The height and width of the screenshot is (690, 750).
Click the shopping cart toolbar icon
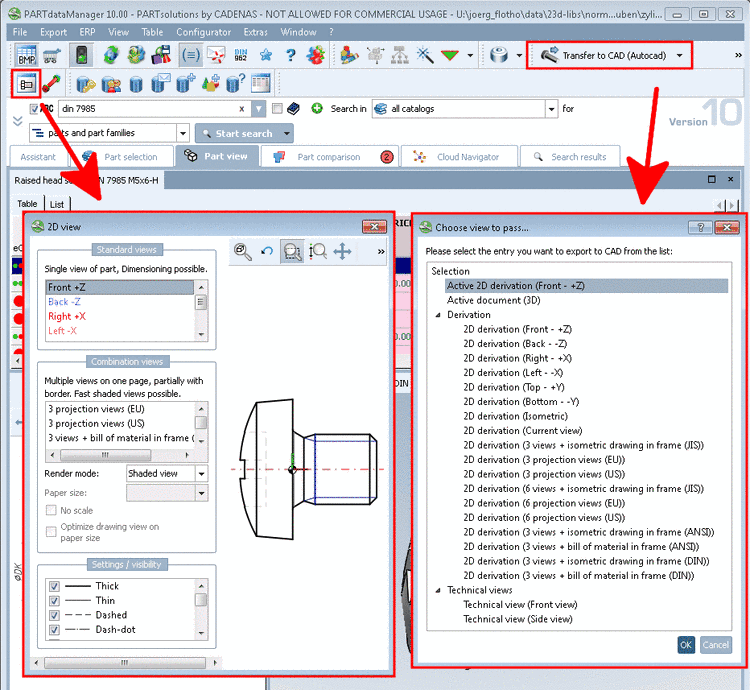click(x=52, y=55)
